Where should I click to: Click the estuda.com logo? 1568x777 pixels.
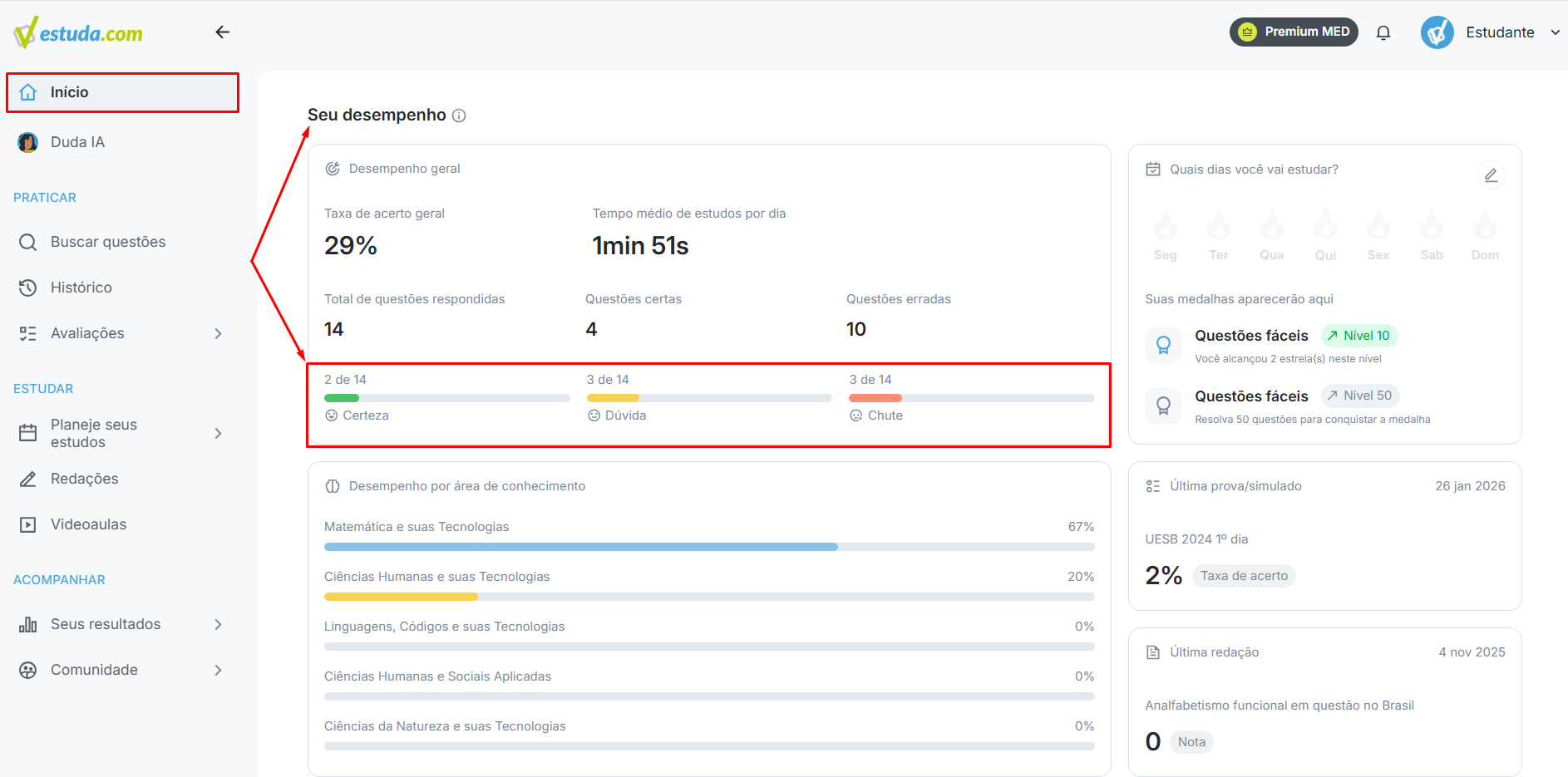(78, 32)
